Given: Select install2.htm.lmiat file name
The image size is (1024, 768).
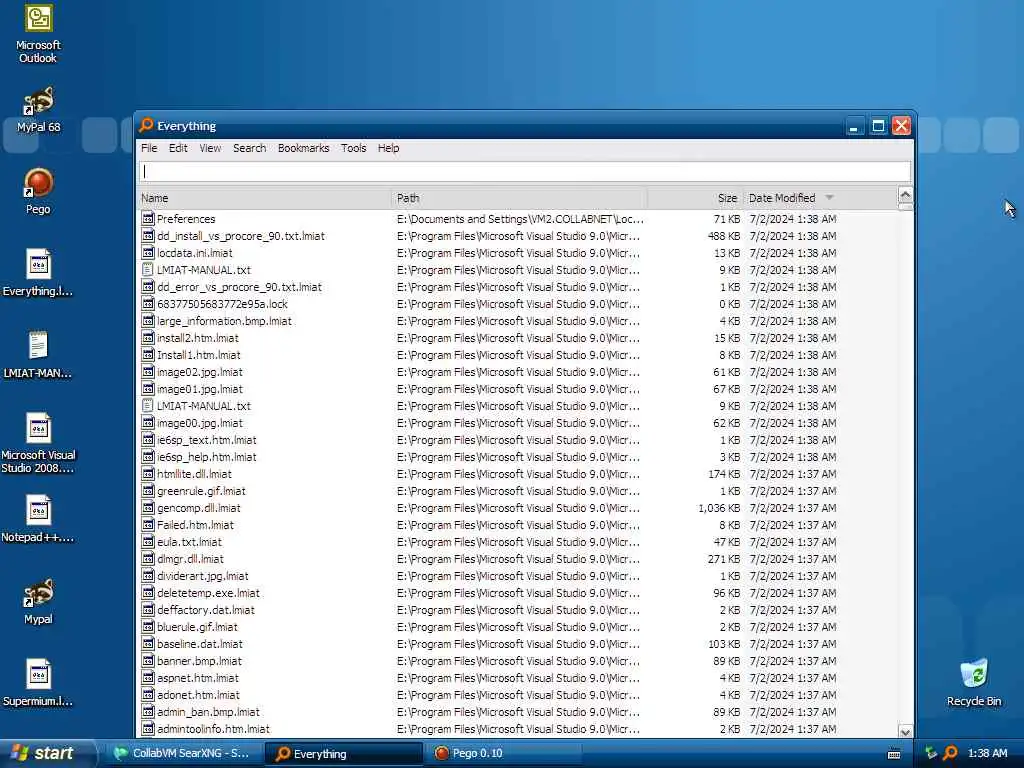Looking at the screenshot, I should [x=197, y=338].
